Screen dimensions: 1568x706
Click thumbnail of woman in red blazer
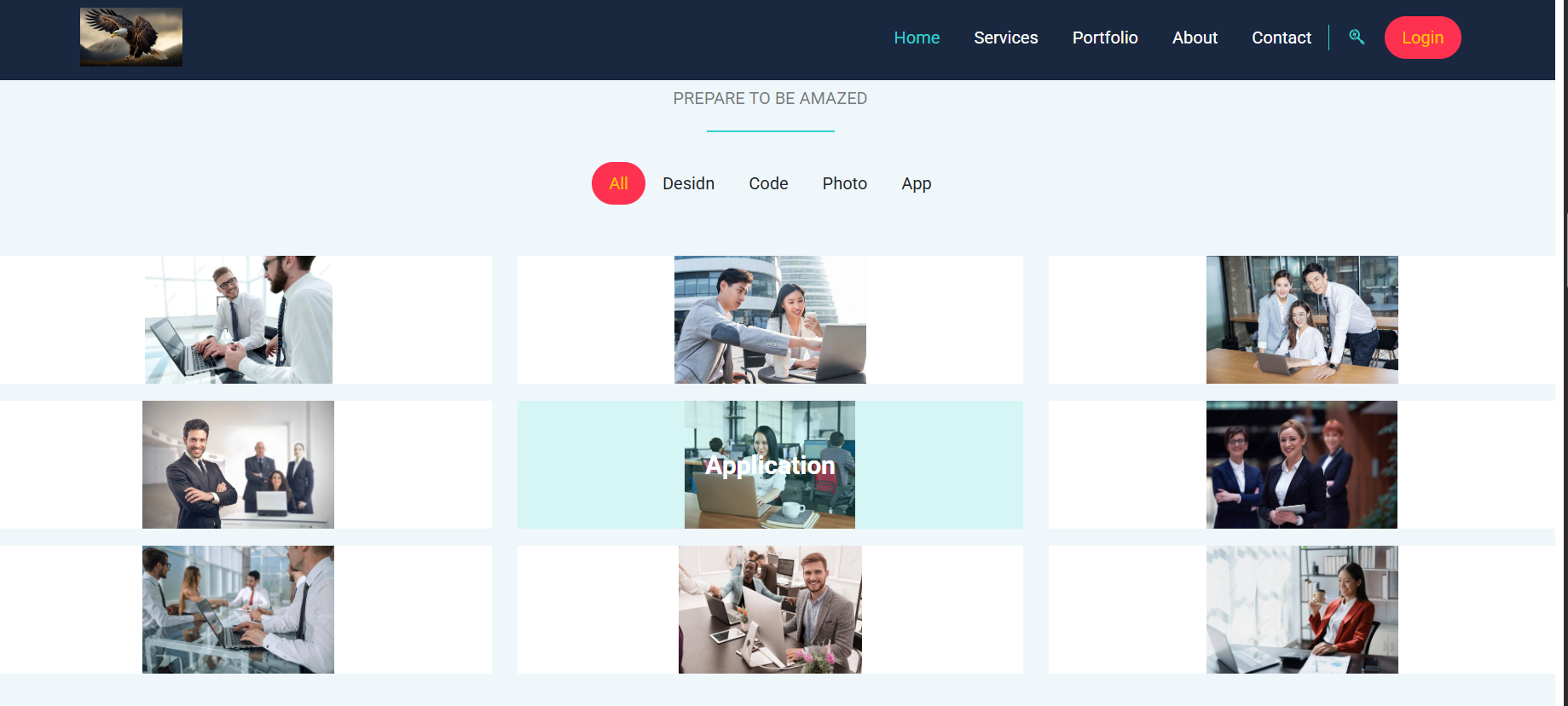(x=1302, y=610)
